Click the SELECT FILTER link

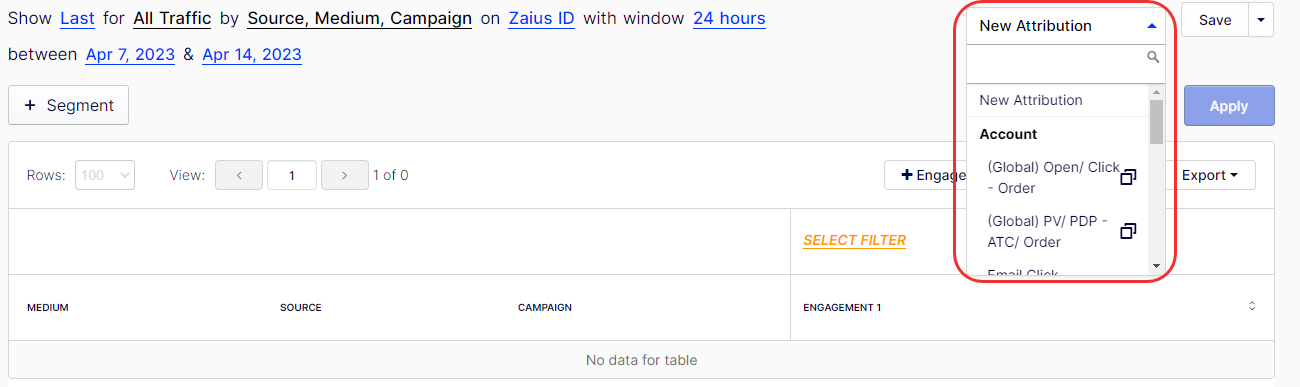point(854,240)
